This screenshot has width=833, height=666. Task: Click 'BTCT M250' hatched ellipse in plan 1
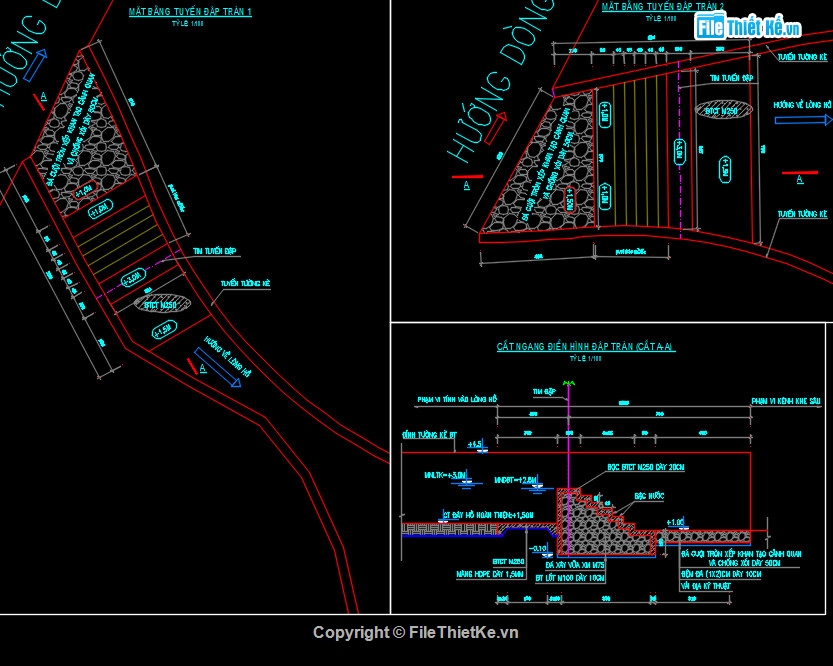[x=162, y=304]
